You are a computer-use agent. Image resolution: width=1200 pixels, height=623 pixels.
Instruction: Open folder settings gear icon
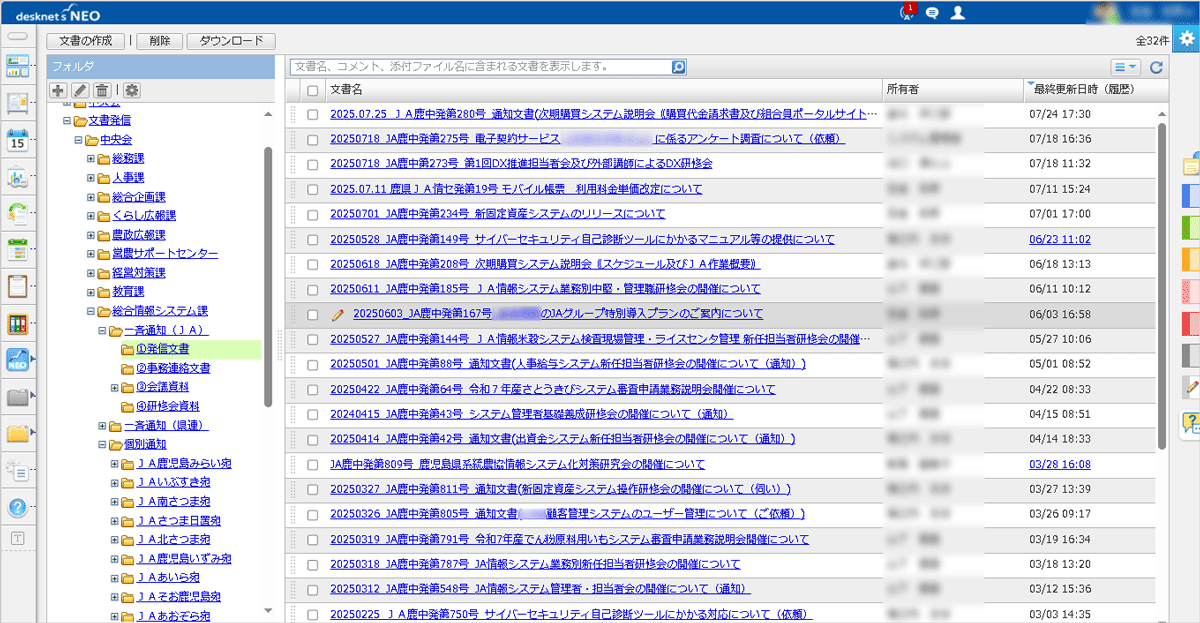[x=132, y=90]
